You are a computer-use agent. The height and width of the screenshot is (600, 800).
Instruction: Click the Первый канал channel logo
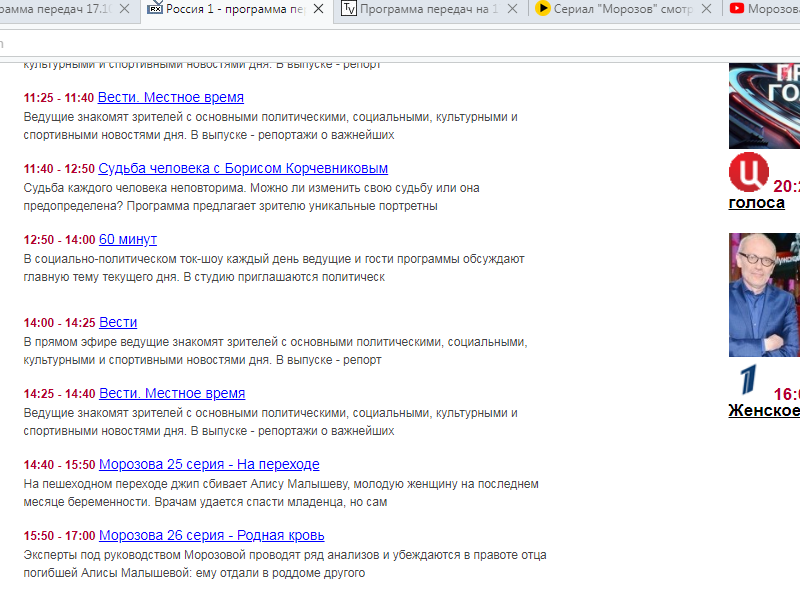click(748, 379)
